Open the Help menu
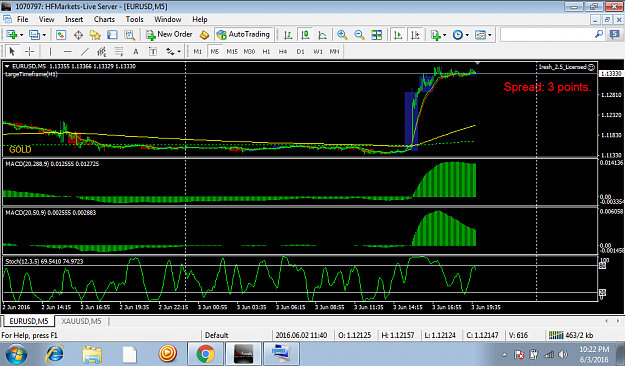The height and width of the screenshot is (366, 625). click(200, 19)
